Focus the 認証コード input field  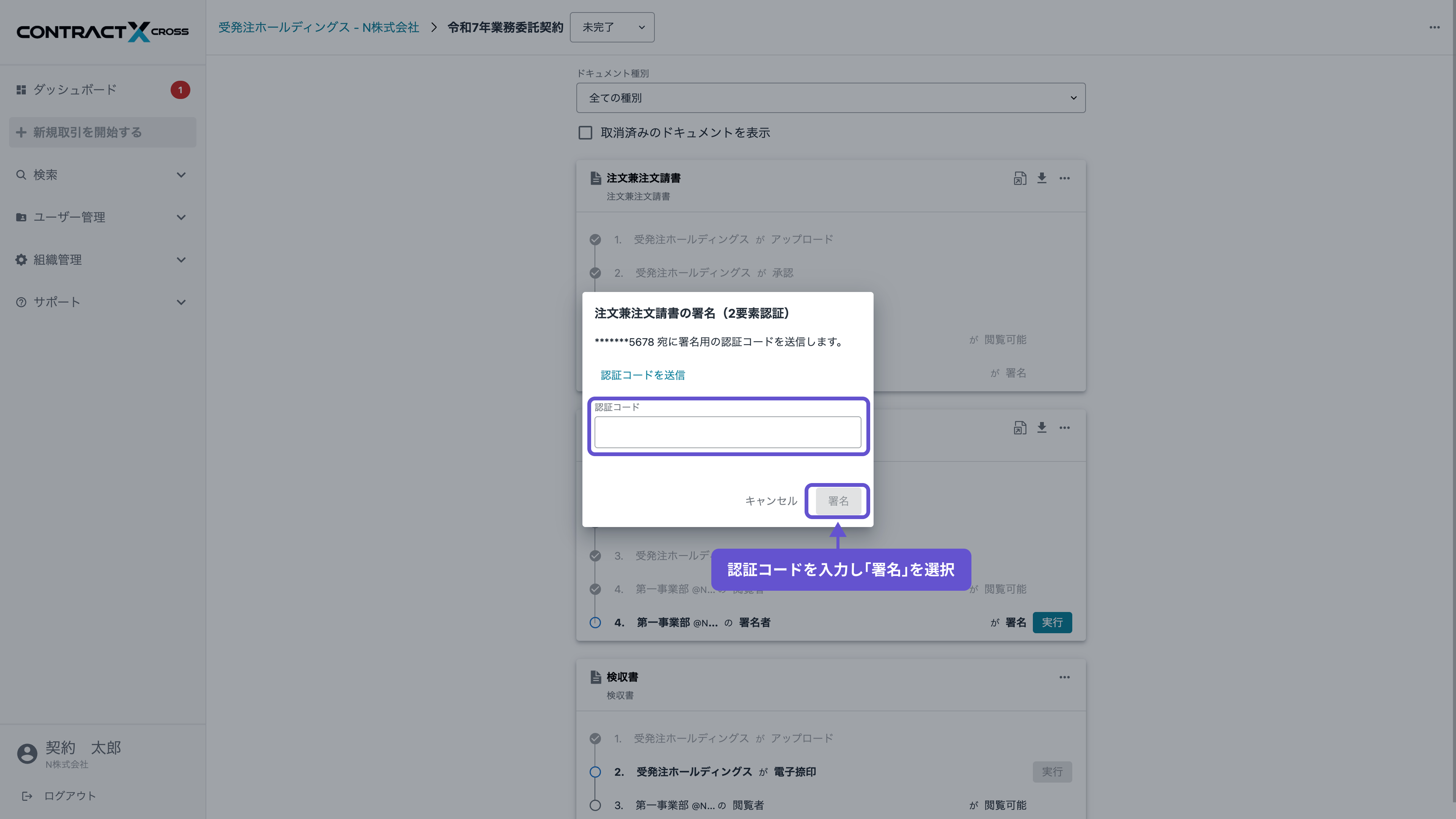728,432
